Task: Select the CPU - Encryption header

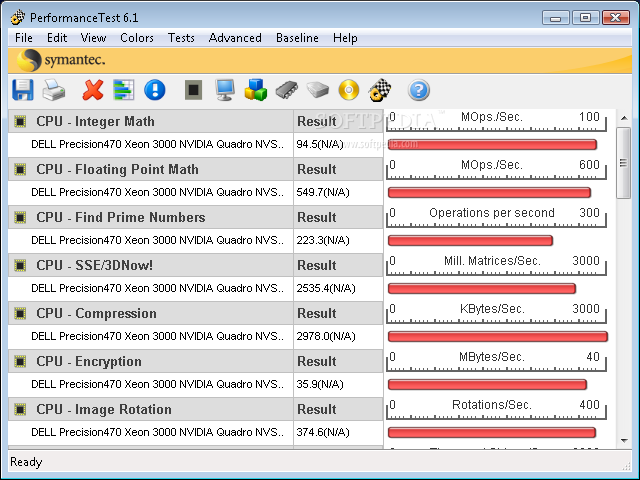Action: (151, 361)
